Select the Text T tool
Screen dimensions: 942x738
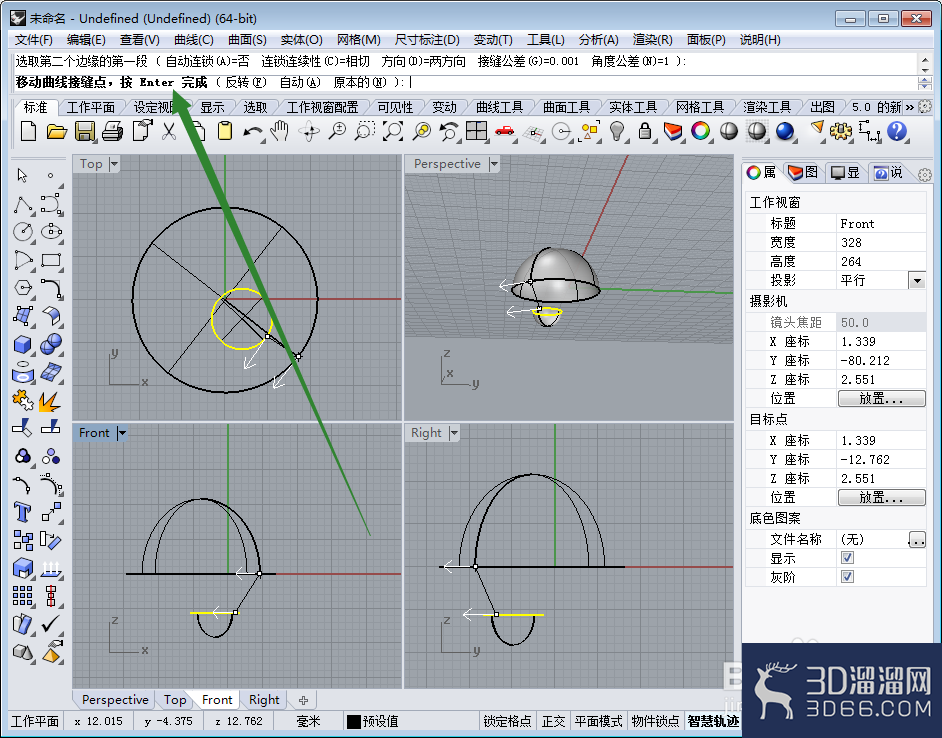pos(22,512)
